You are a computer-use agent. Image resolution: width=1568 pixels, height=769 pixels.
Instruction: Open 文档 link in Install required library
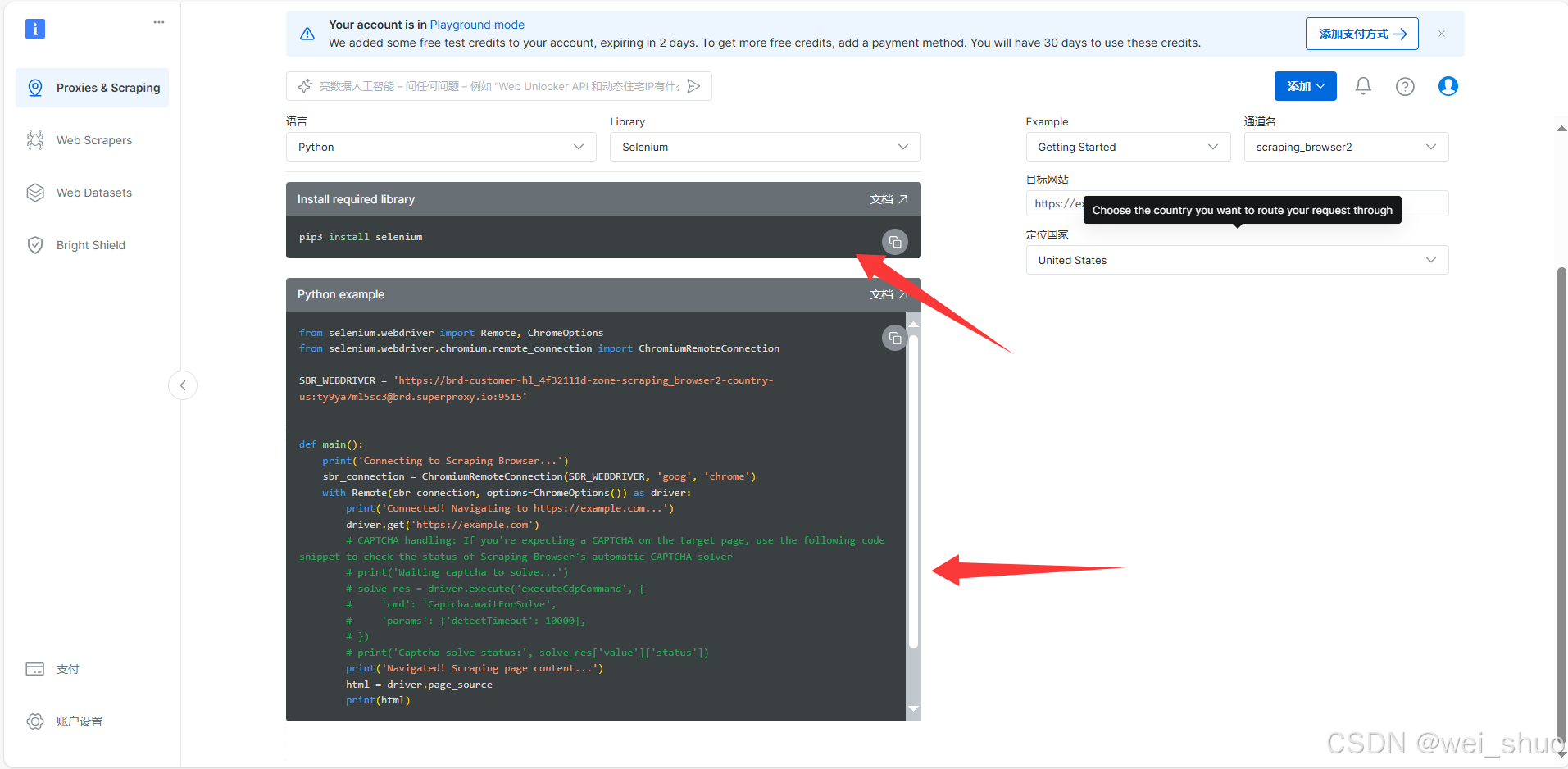[889, 199]
